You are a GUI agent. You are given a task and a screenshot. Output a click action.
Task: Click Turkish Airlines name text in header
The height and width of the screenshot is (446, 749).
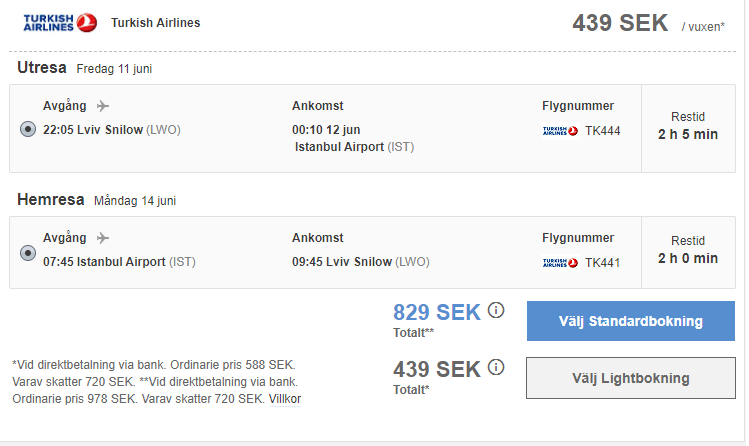(156, 23)
